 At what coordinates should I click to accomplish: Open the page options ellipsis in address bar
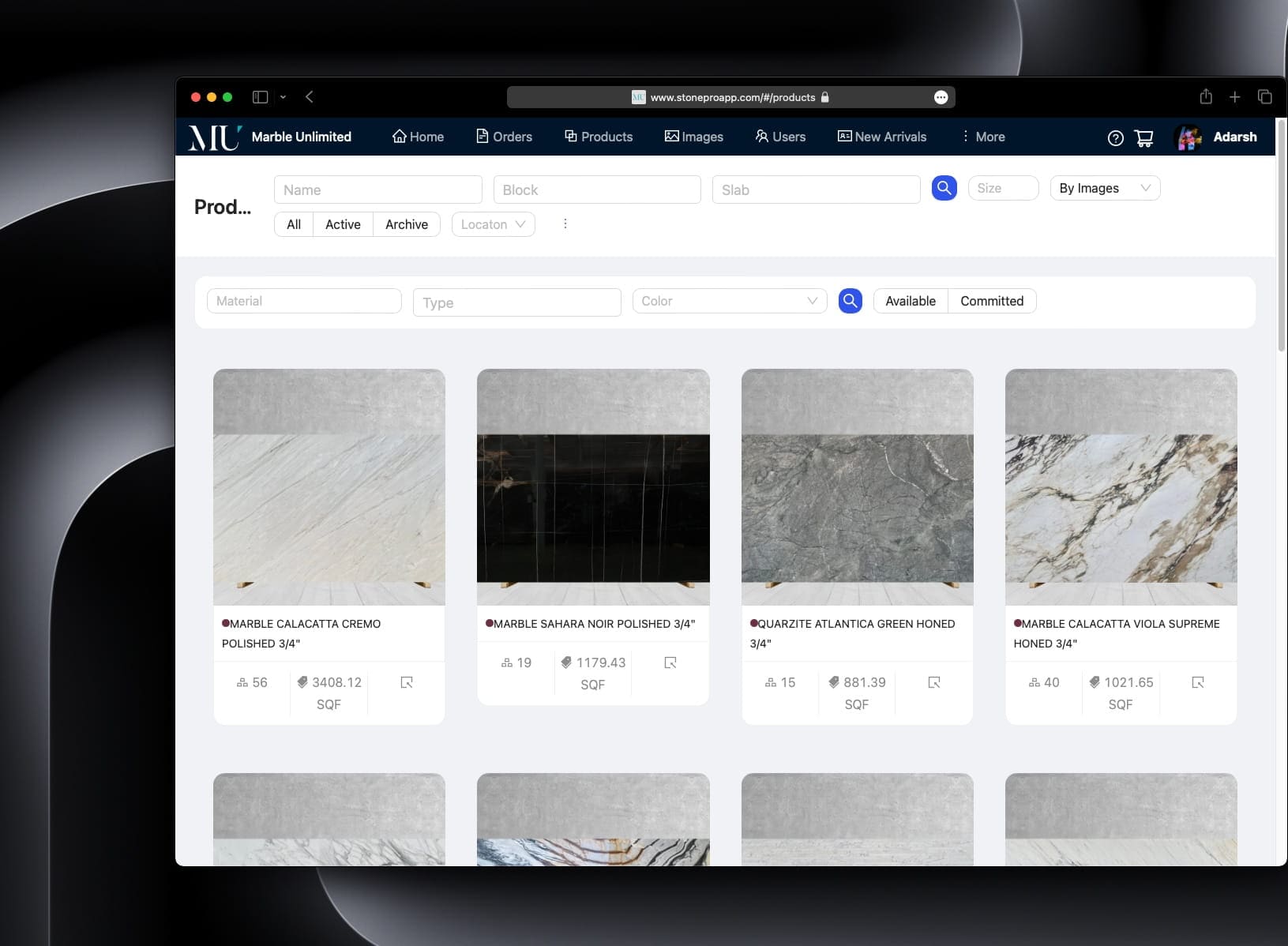[941, 97]
